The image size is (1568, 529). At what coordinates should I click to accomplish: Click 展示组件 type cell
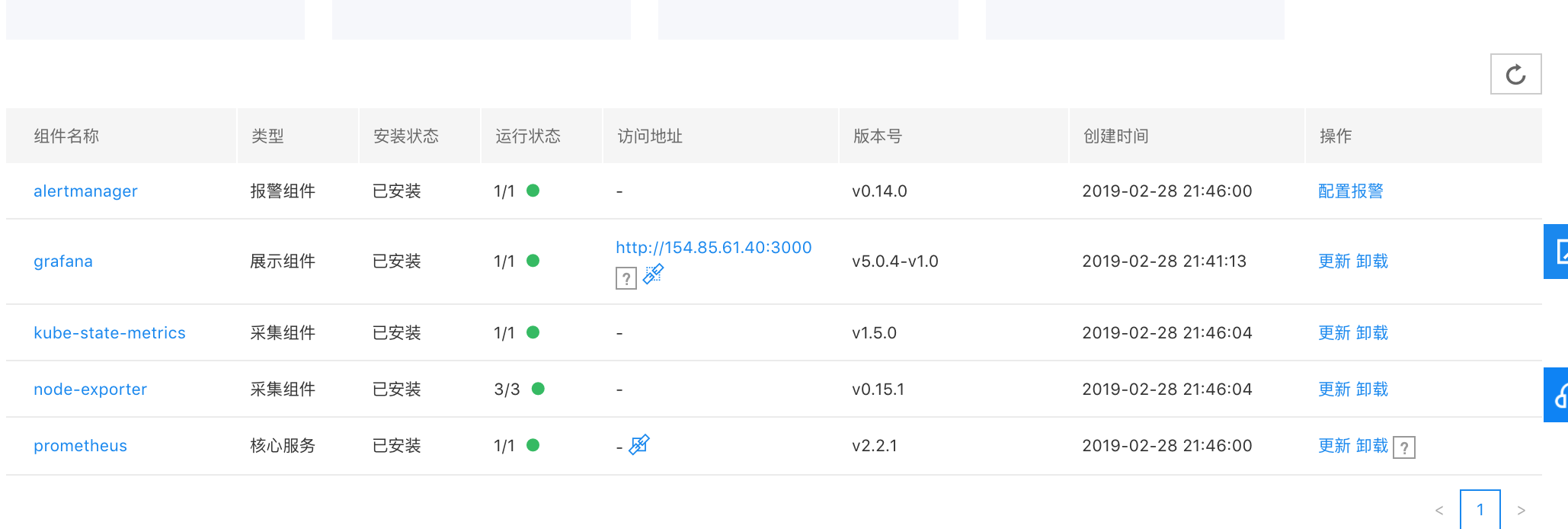pyautogui.click(x=283, y=261)
